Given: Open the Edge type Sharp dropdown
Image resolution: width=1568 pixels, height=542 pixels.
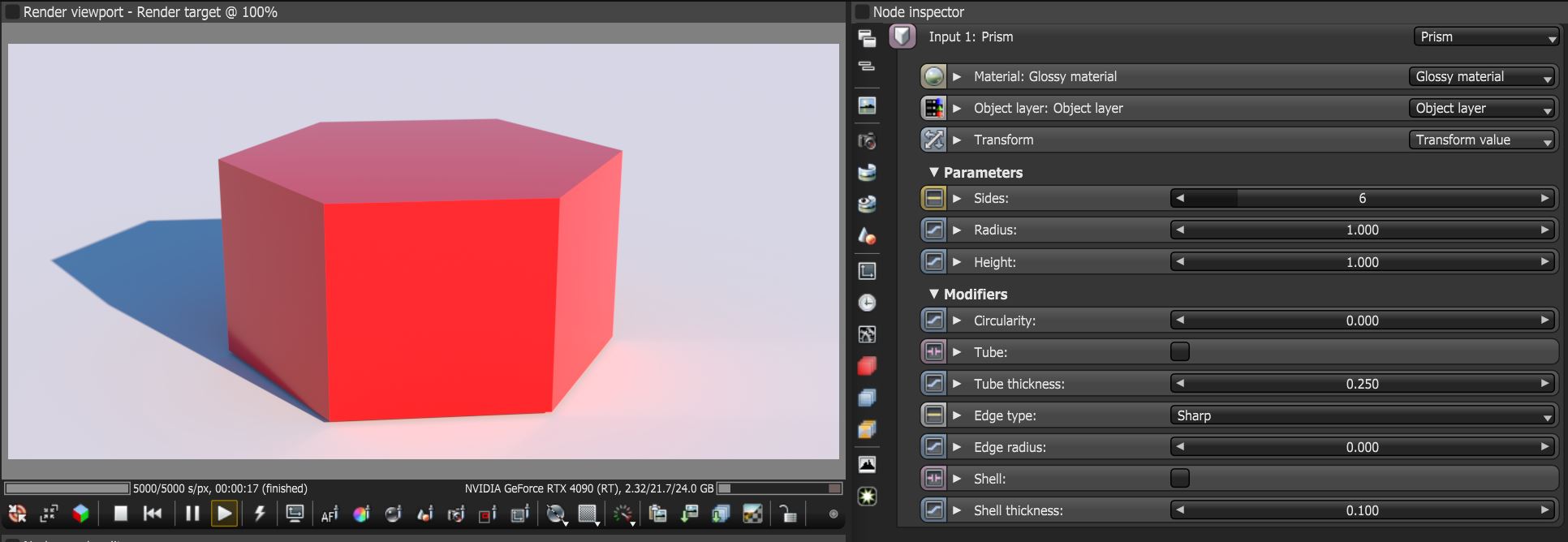Looking at the screenshot, I should [1363, 415].
